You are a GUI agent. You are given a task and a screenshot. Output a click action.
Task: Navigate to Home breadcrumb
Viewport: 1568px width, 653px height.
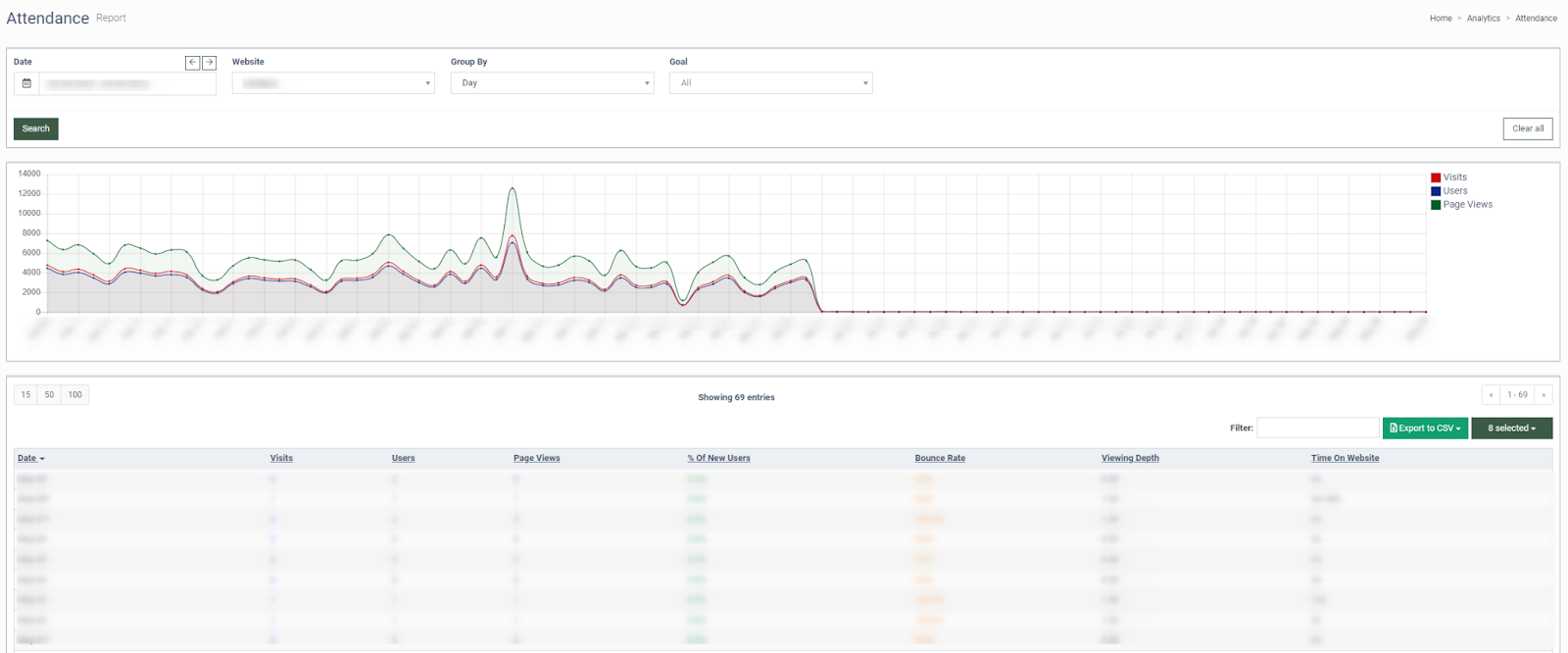1440,19
